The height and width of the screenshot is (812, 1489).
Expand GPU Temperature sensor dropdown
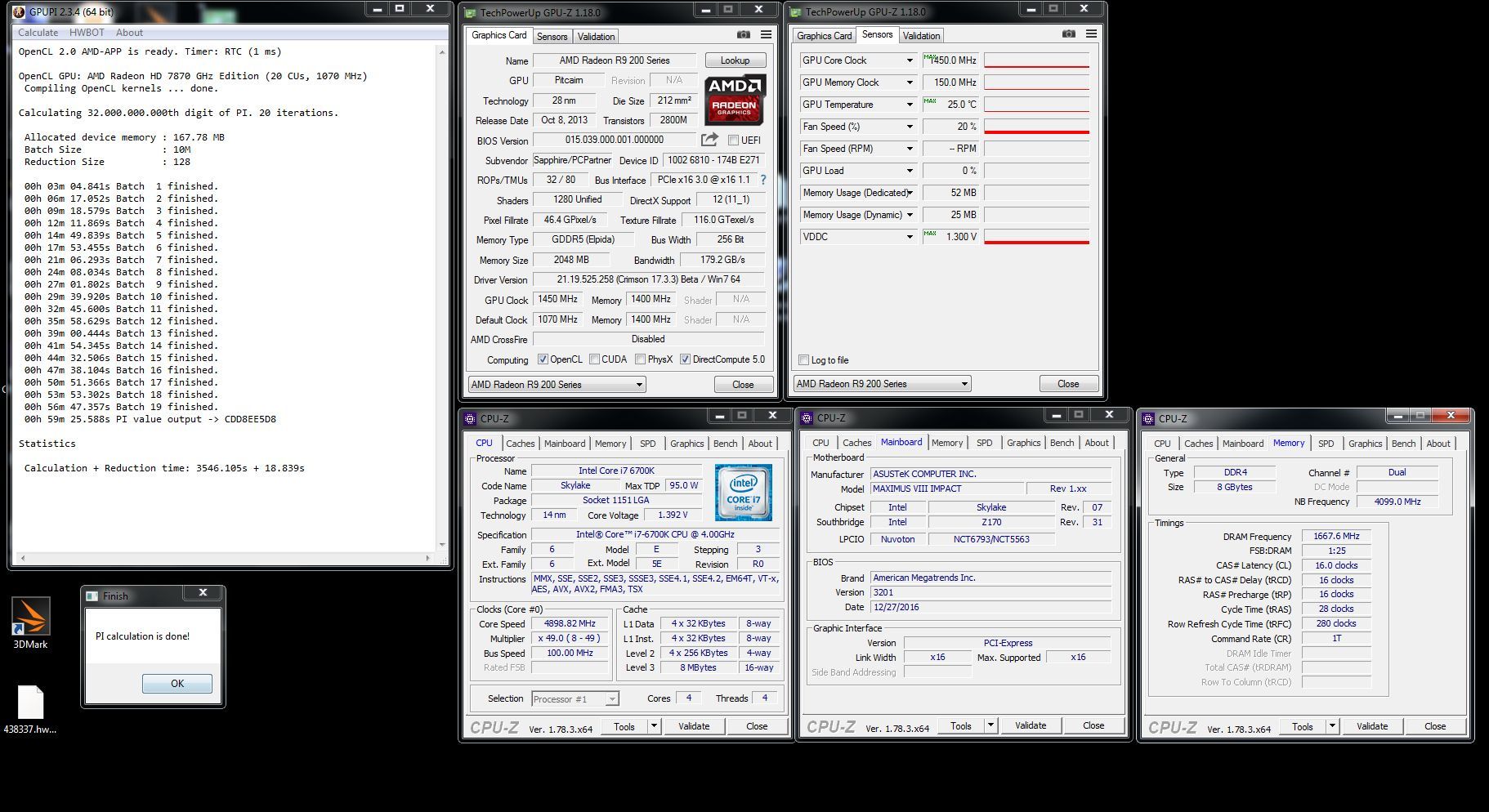pos(909,105)
